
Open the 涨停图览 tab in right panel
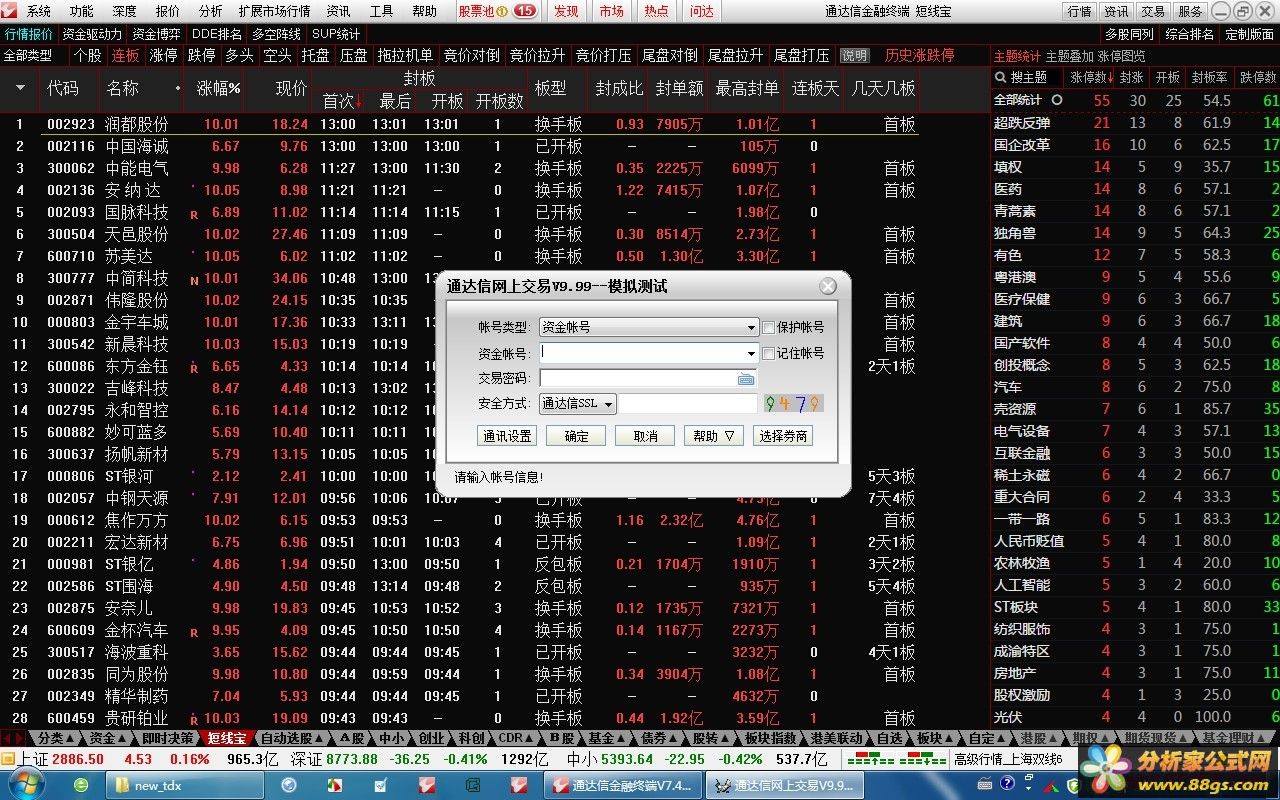1121,56
